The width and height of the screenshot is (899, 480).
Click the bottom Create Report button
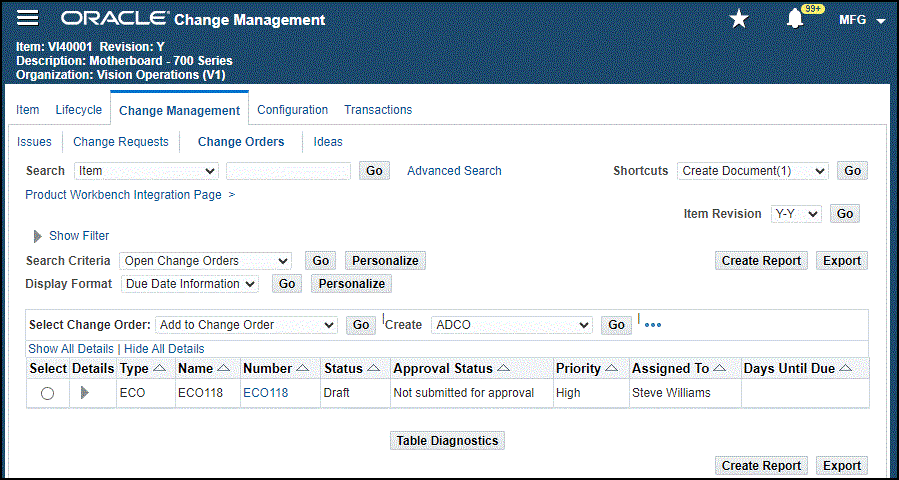[x=761, y=466]
